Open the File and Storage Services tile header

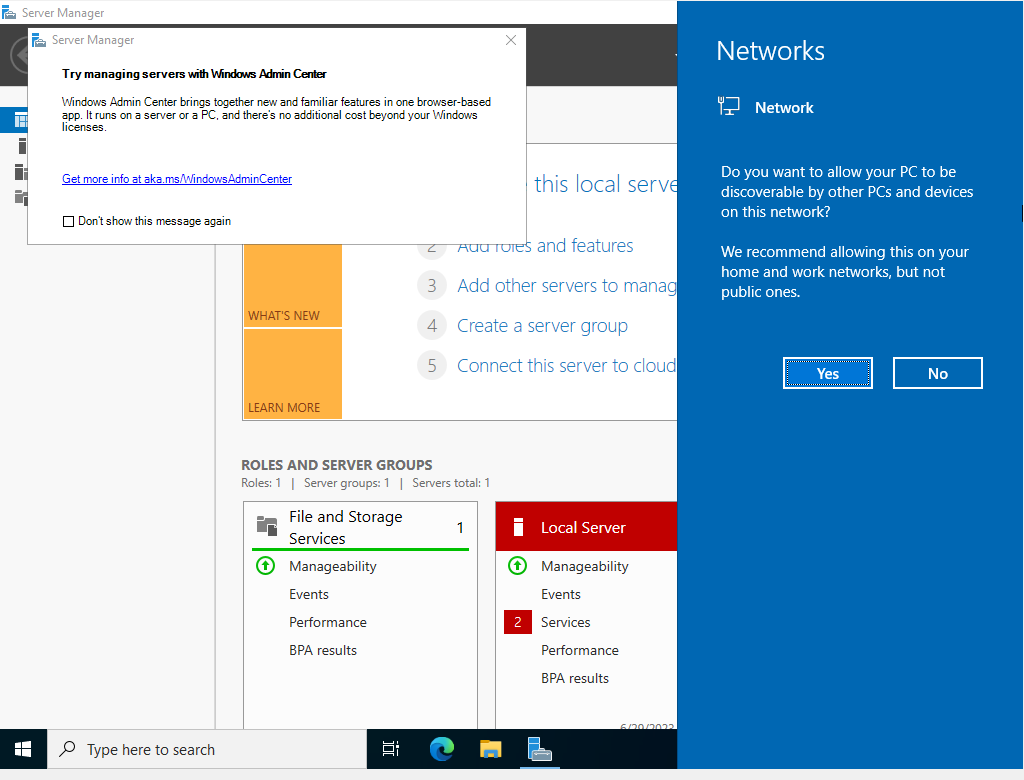[360, 527]
